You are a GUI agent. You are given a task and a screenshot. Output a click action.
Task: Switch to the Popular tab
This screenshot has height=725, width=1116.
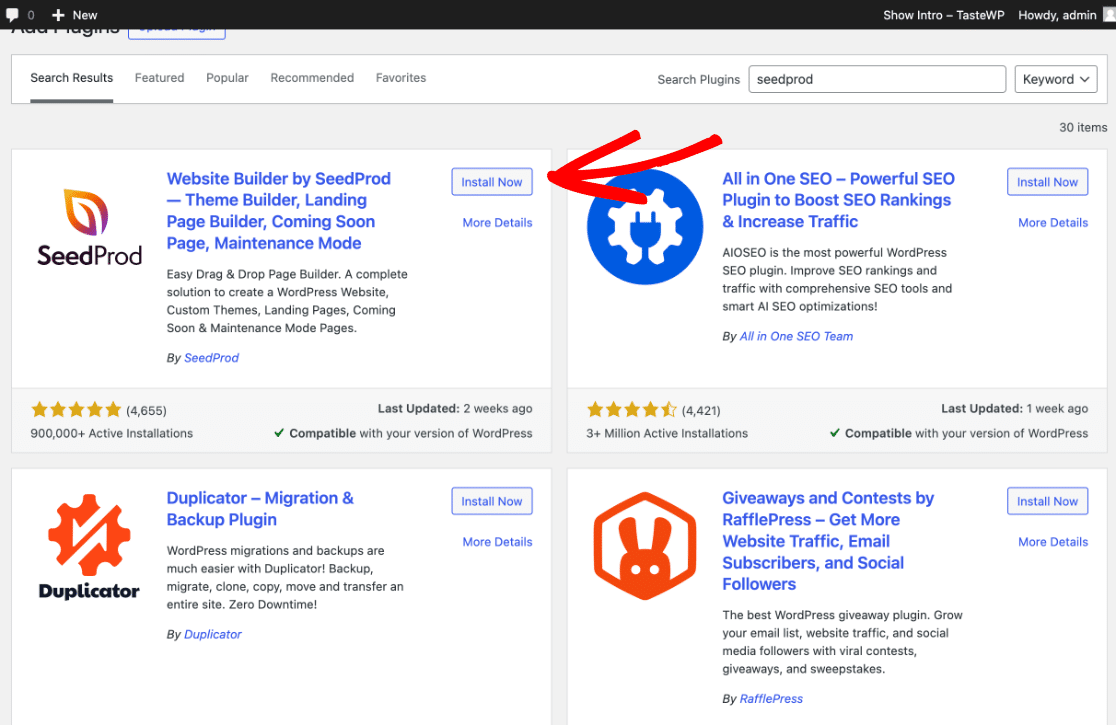click(x=227, y=78)
